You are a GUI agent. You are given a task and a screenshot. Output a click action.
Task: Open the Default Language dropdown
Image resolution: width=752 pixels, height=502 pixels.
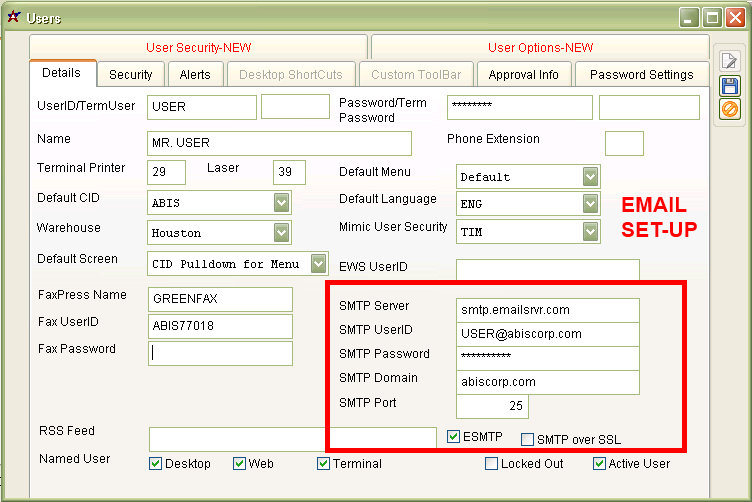[590, 204]
